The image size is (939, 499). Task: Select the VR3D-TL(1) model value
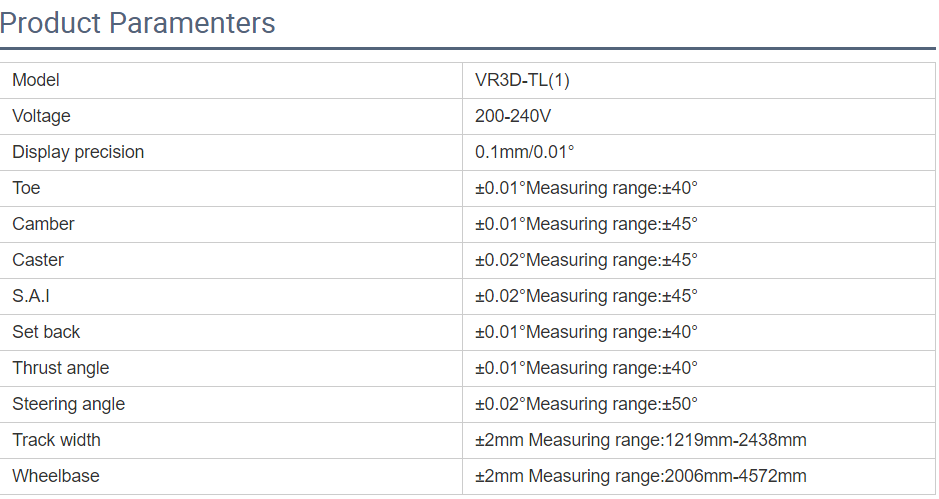click(x=522, y=80)
